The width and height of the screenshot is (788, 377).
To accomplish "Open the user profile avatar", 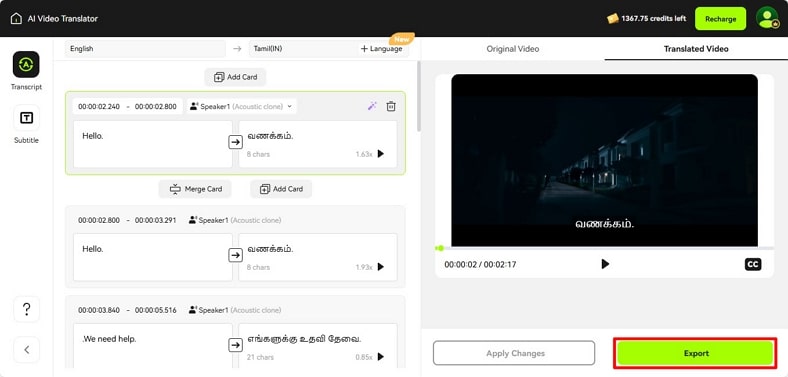I will click(767, 18).
